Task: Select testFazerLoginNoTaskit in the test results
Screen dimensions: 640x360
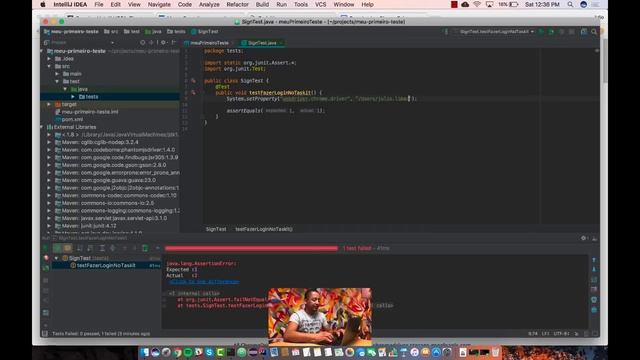Action: 106,265
